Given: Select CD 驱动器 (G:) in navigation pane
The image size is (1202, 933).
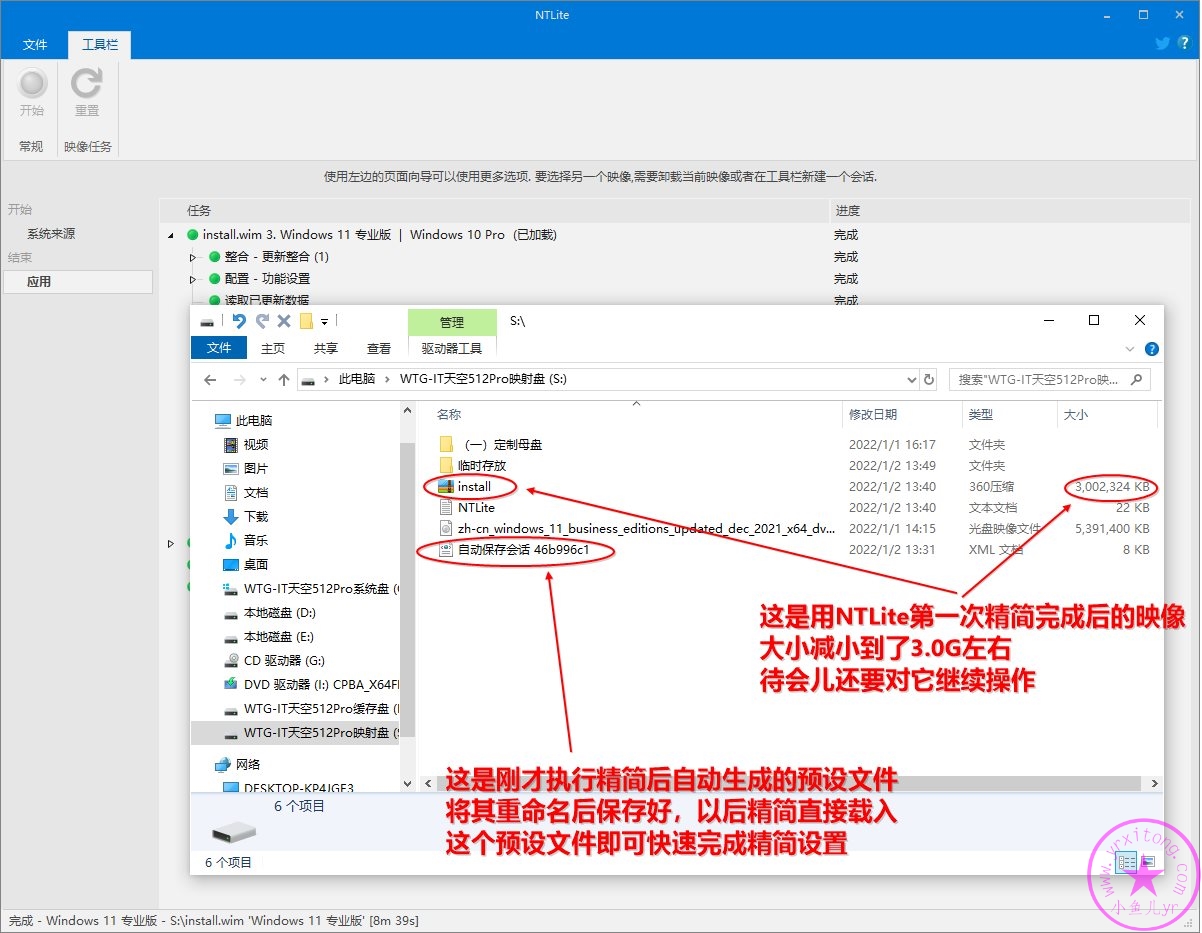Looking at the screenshot, I should point(284,660).
